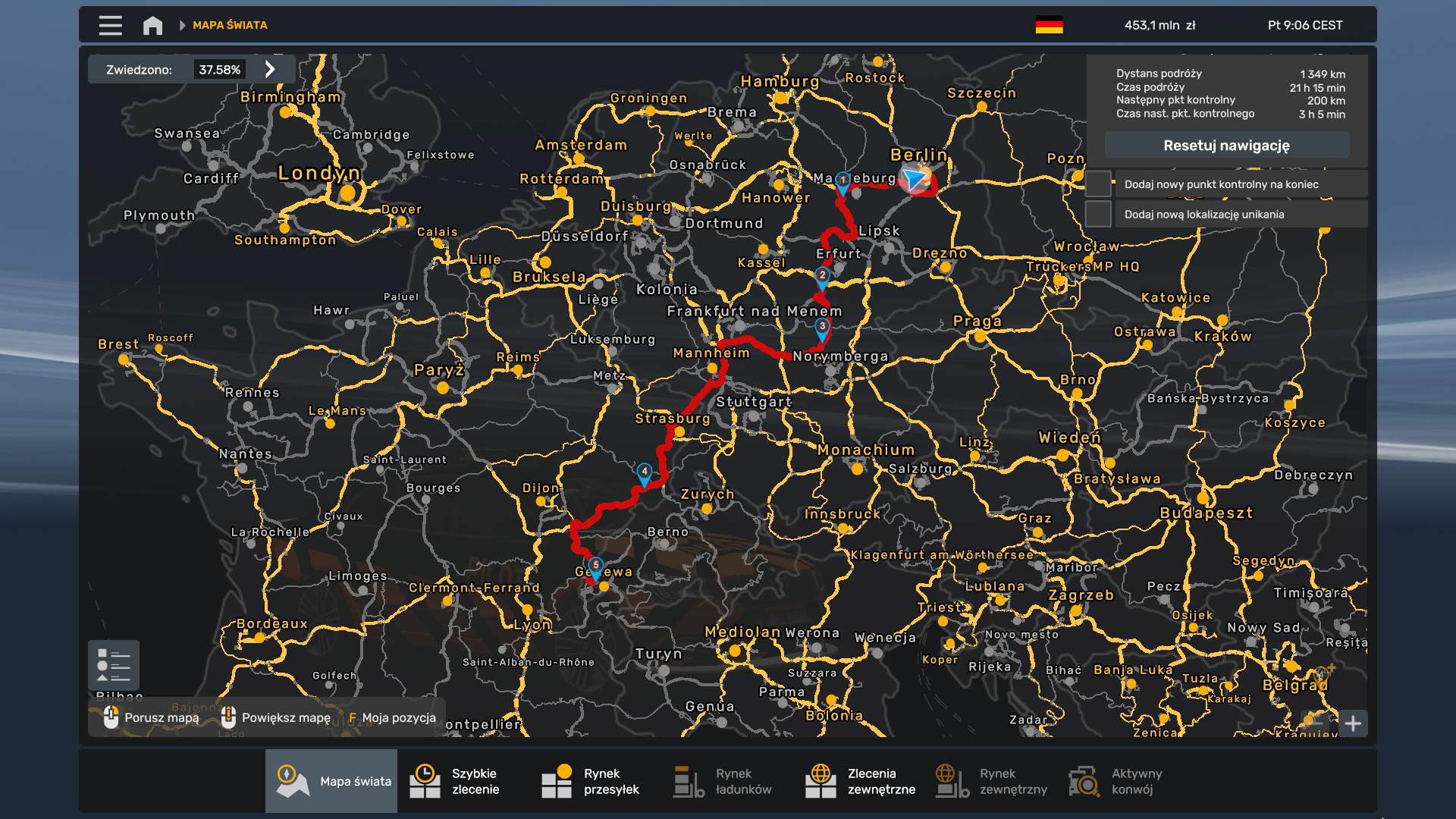Image resolution: width=1456 pixels, height=819 pixels.
Task: Select the Mapa świata tab
Action: point(331,781)
